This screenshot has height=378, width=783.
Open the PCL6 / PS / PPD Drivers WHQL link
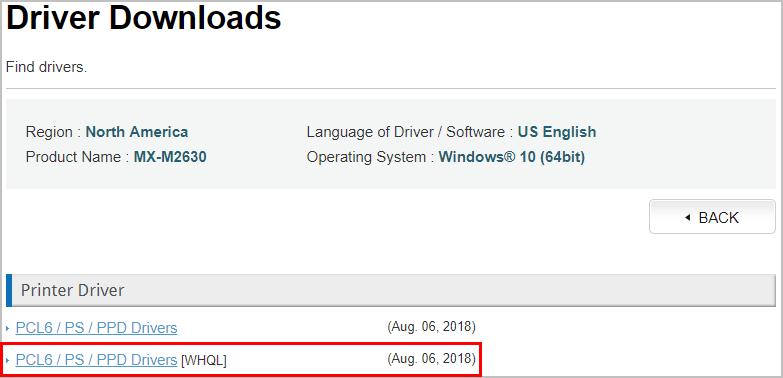pyautogui.click(x=96, y=360)
